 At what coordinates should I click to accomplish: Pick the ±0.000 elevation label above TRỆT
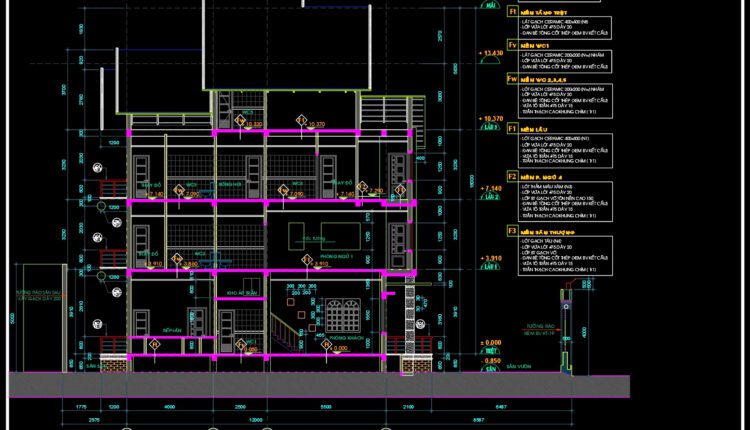pos(491,342)
